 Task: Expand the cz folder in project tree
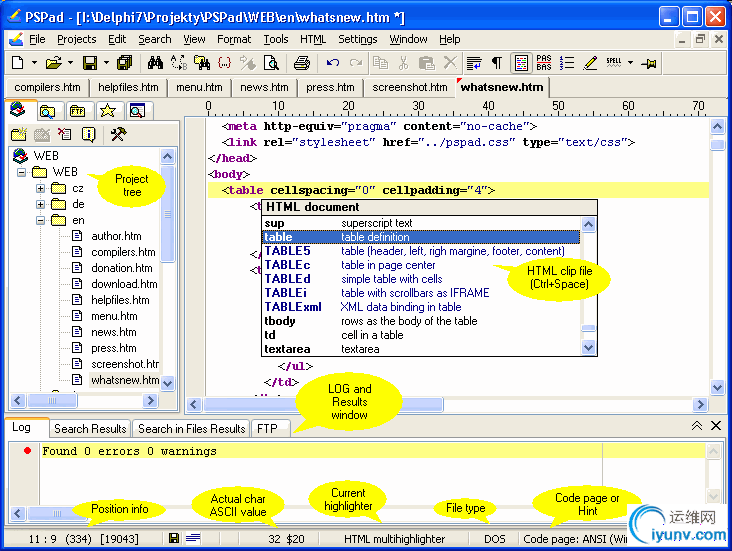(x=41, y=188)
